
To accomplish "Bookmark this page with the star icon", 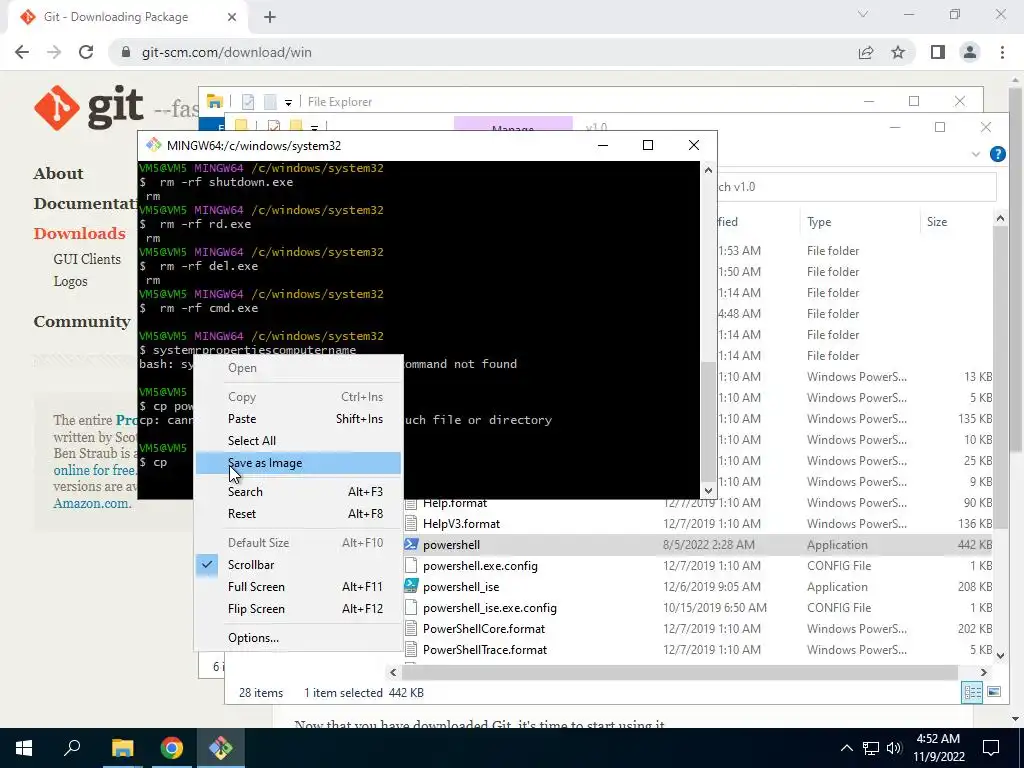I will click(898, 52).
